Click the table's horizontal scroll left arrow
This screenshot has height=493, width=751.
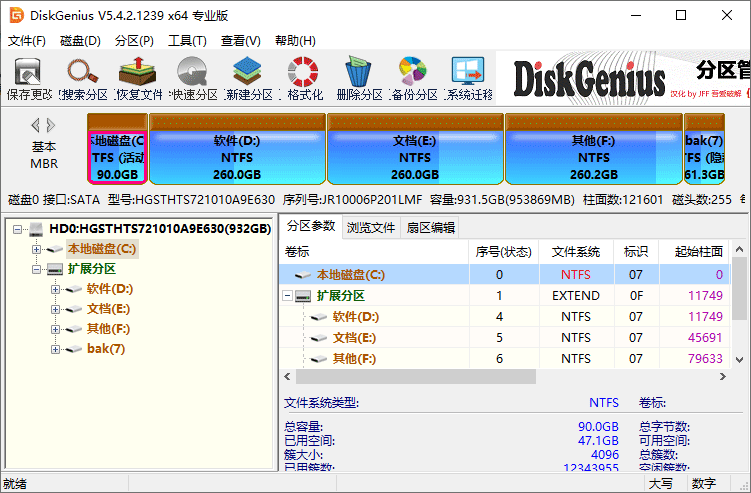click(287, 377)
